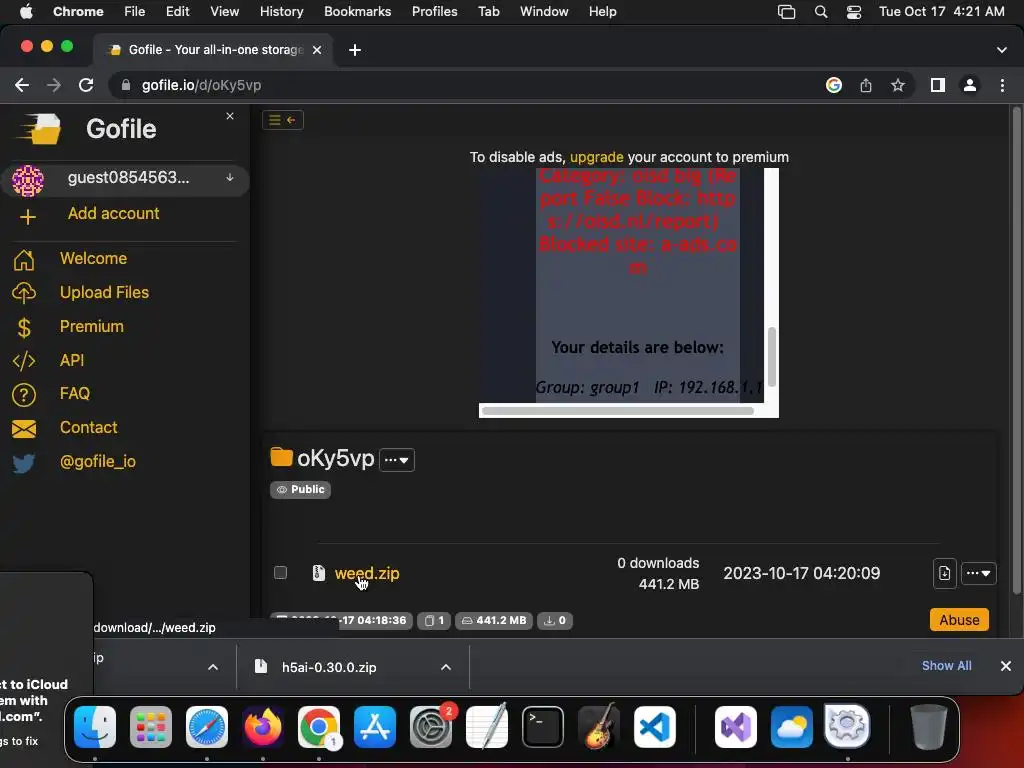Open the Bookmarks menu

pos(357,12)
